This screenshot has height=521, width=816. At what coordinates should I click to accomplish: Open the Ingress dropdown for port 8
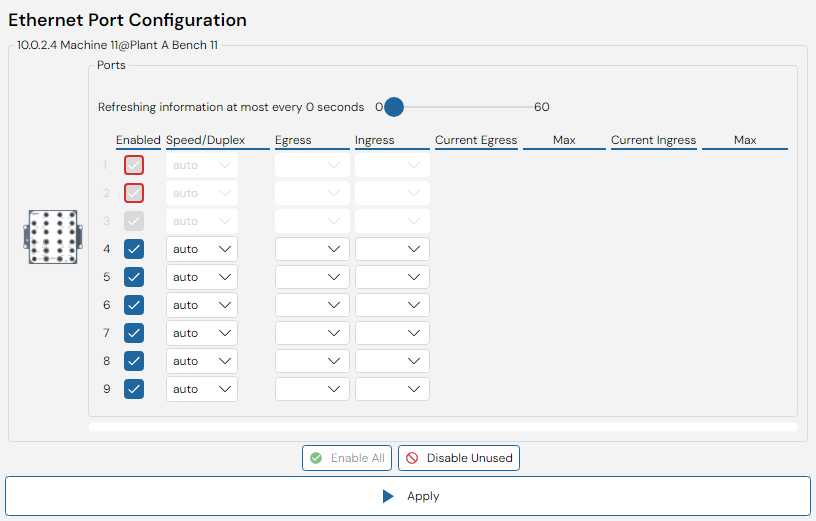coord(392,361)
